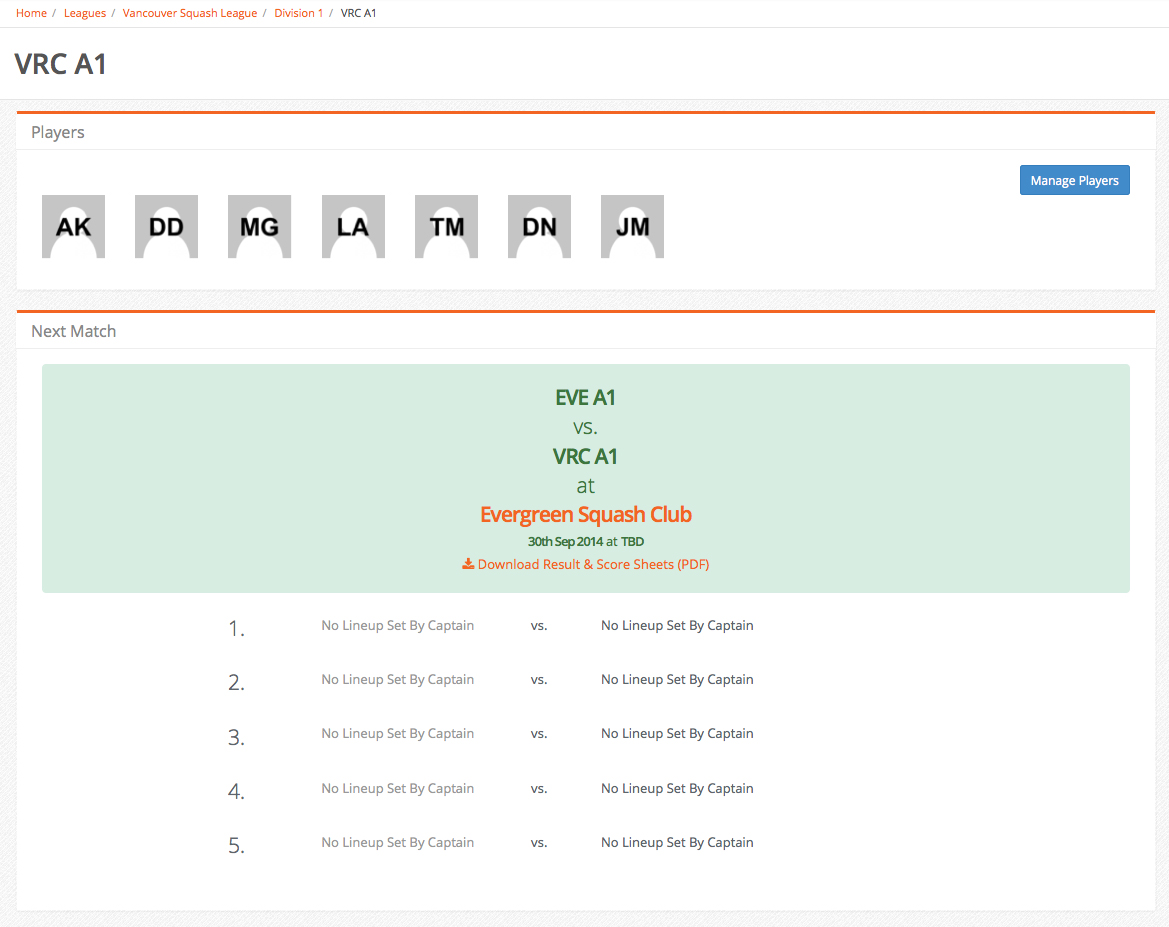The height and width of the screenshot is (927, 1169).
Task: Click the VRC A1 page heading
Action: tap(60, 64)
